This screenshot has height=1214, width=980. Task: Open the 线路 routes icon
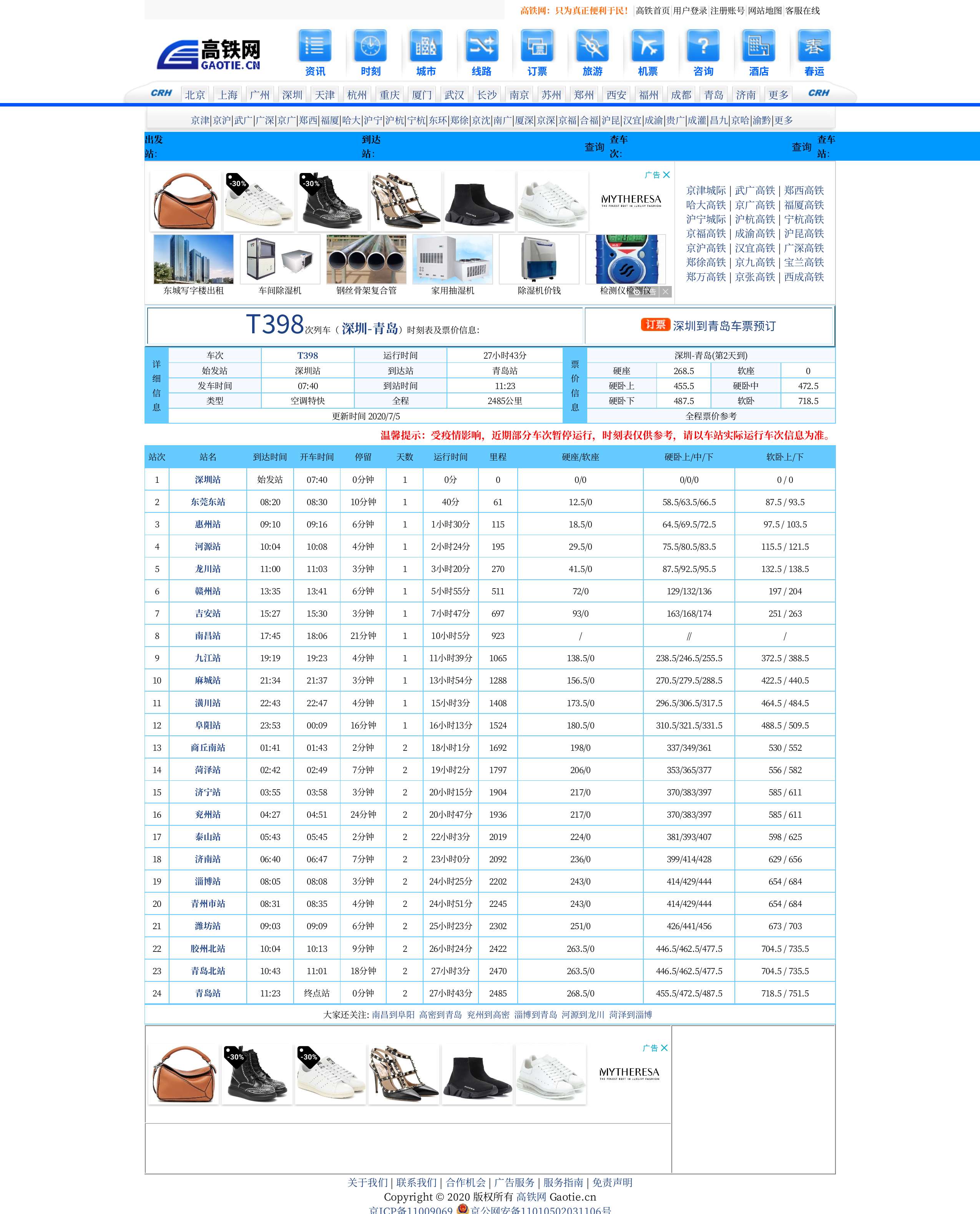click(482, 46)
